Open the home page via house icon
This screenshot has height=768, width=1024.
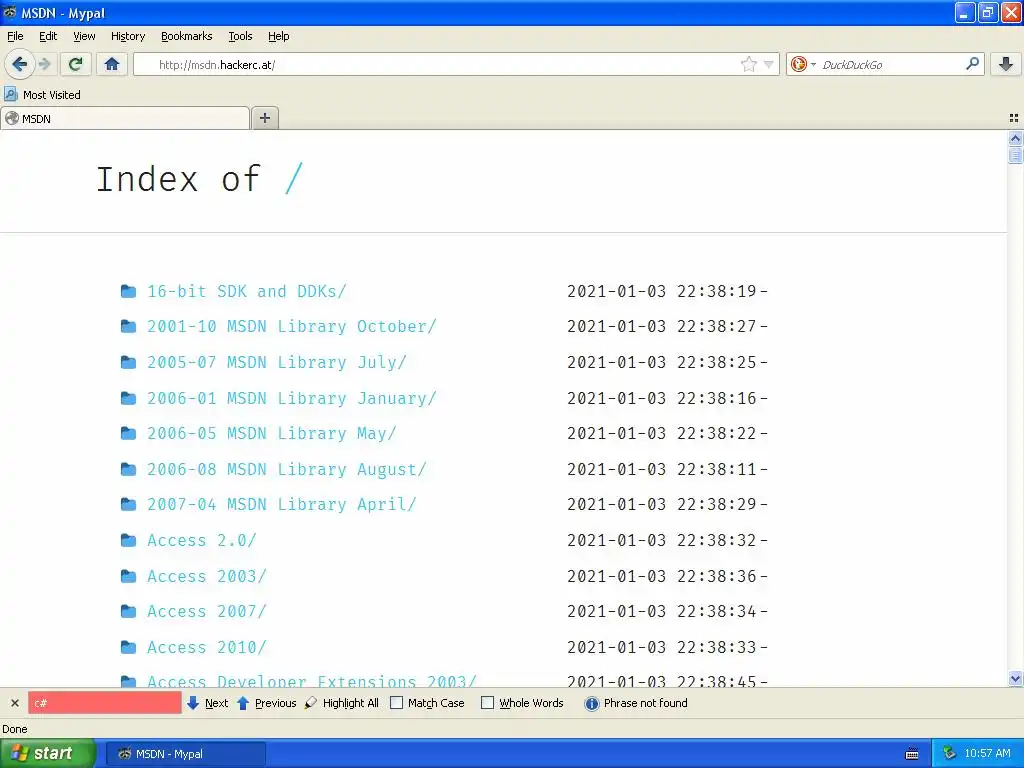[x=112, y=64]
